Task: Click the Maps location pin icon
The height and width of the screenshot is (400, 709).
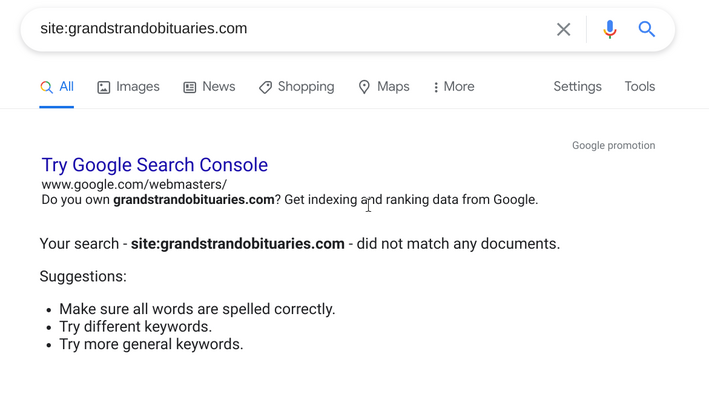Action: (x=364, y=87)
